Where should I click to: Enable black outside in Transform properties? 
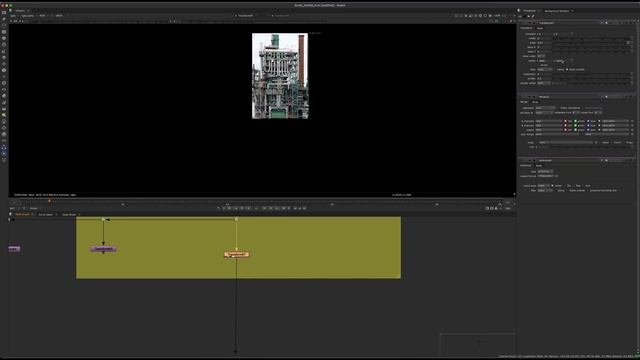pos(567,69)
